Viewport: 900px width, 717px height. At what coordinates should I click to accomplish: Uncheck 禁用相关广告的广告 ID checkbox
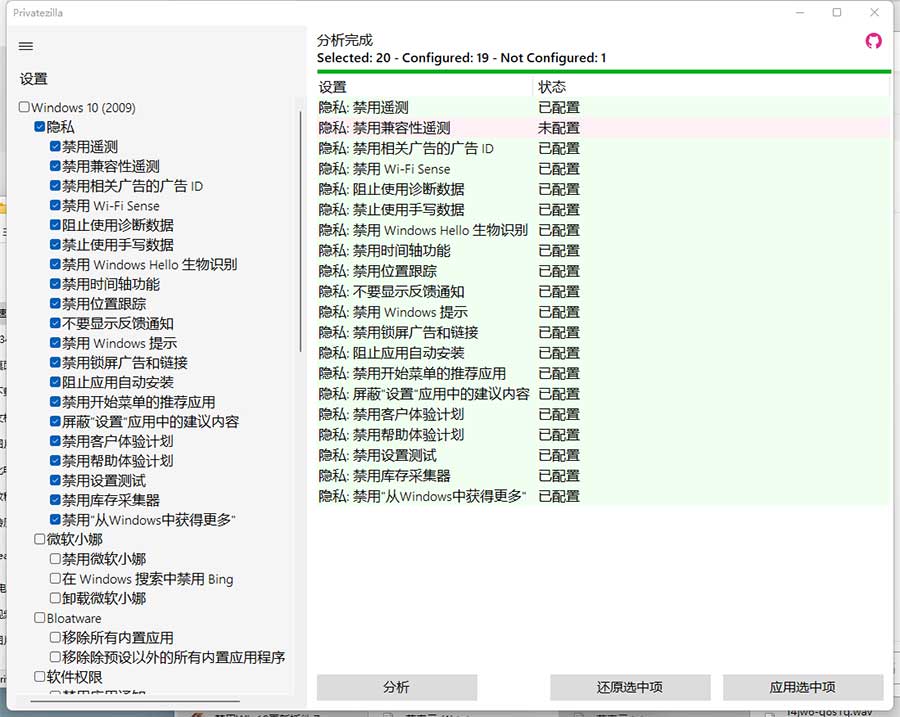coord(55,185)
